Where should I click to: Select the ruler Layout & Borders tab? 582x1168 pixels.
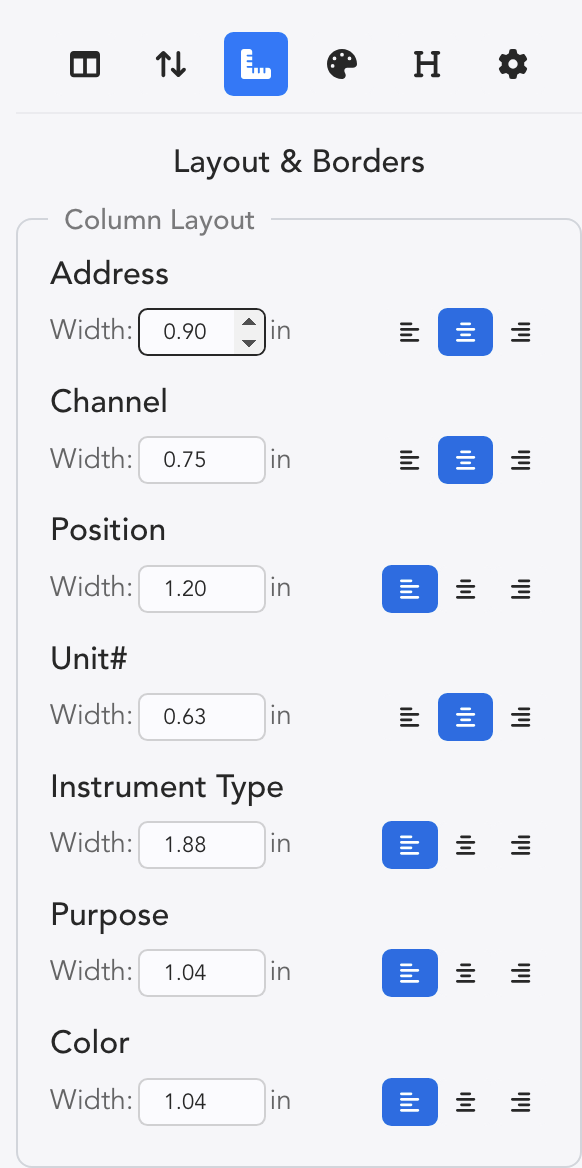[256, 64]
